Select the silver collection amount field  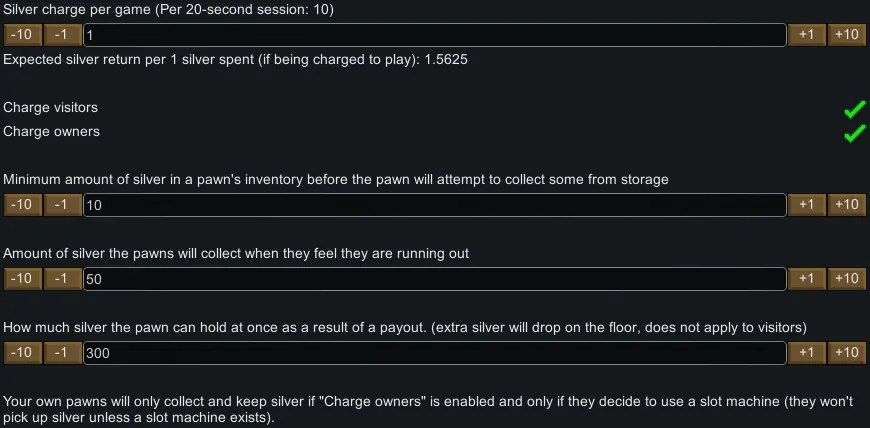tap(435, 279)
